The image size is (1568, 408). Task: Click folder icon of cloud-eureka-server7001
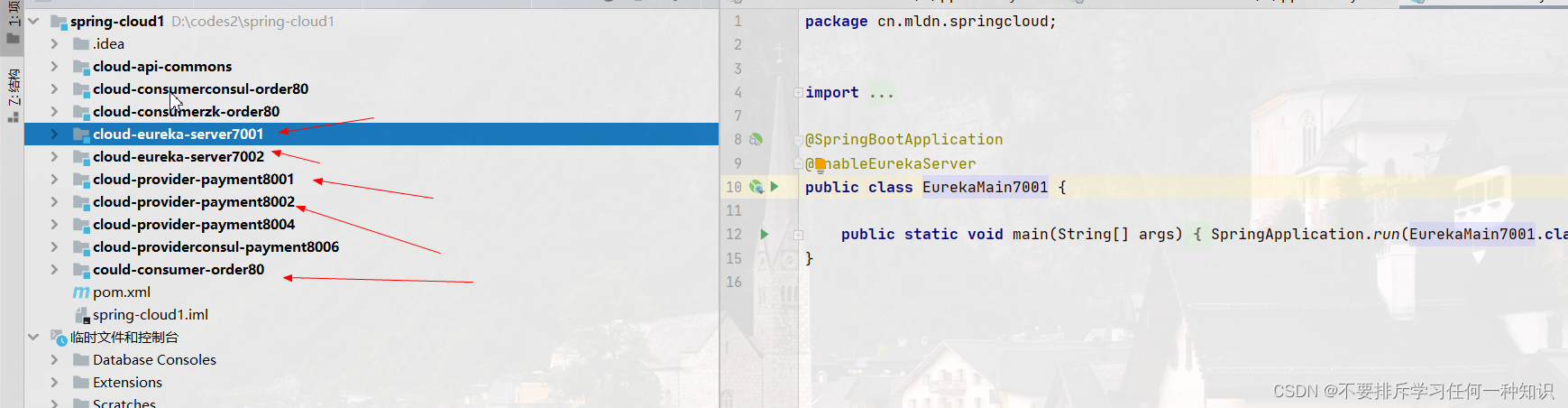coord(81,134)
